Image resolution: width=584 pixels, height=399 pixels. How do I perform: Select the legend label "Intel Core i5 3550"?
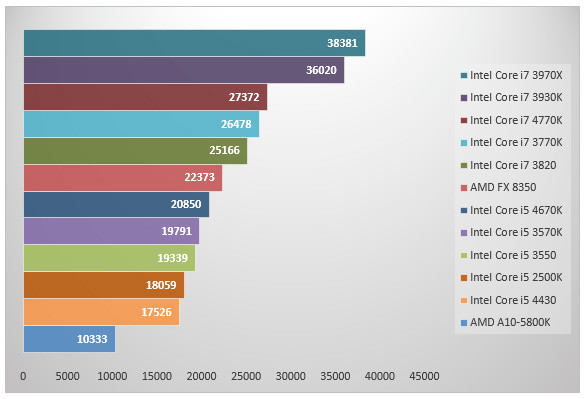tap(513, 255)
